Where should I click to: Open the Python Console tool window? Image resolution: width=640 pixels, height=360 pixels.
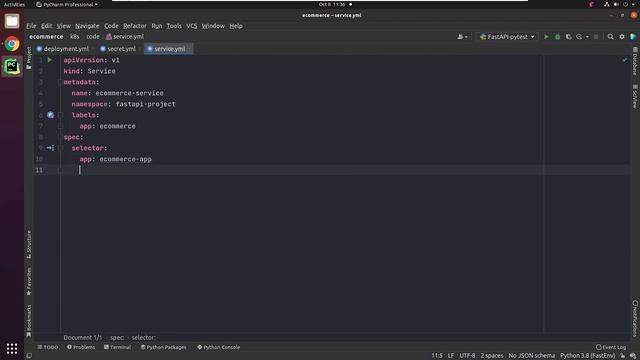point(218,347)
